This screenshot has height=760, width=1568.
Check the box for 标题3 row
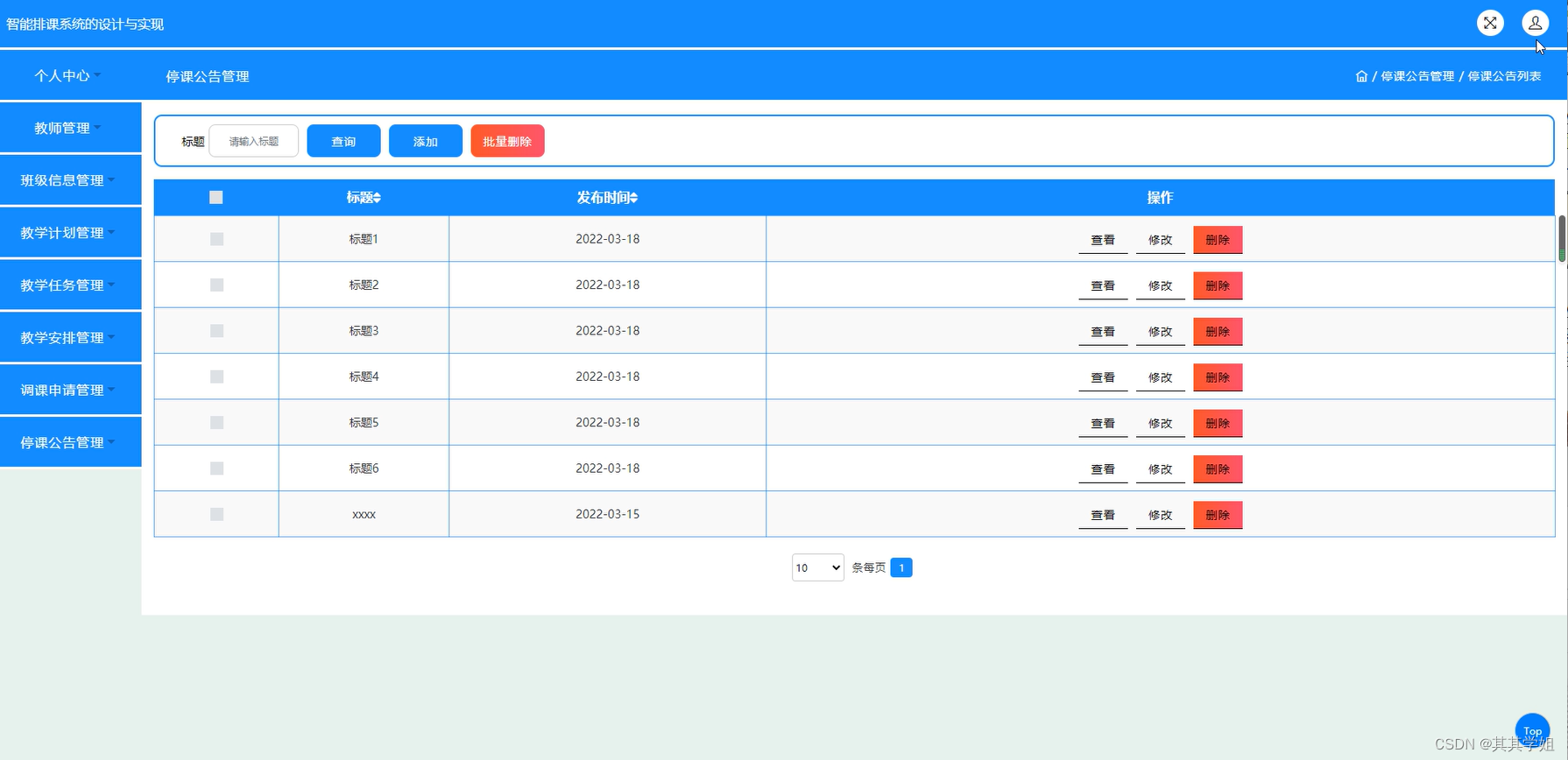[217, 331]
